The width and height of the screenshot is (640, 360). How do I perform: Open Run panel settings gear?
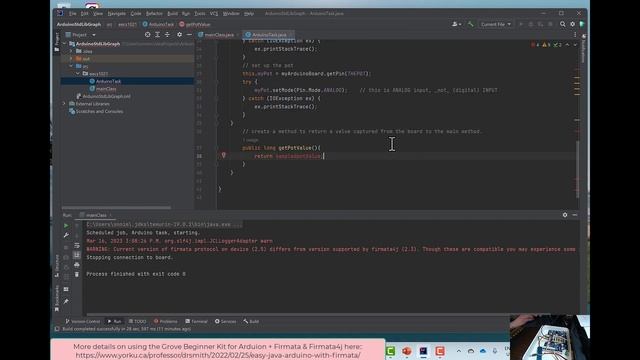click(x=565, y=215)
